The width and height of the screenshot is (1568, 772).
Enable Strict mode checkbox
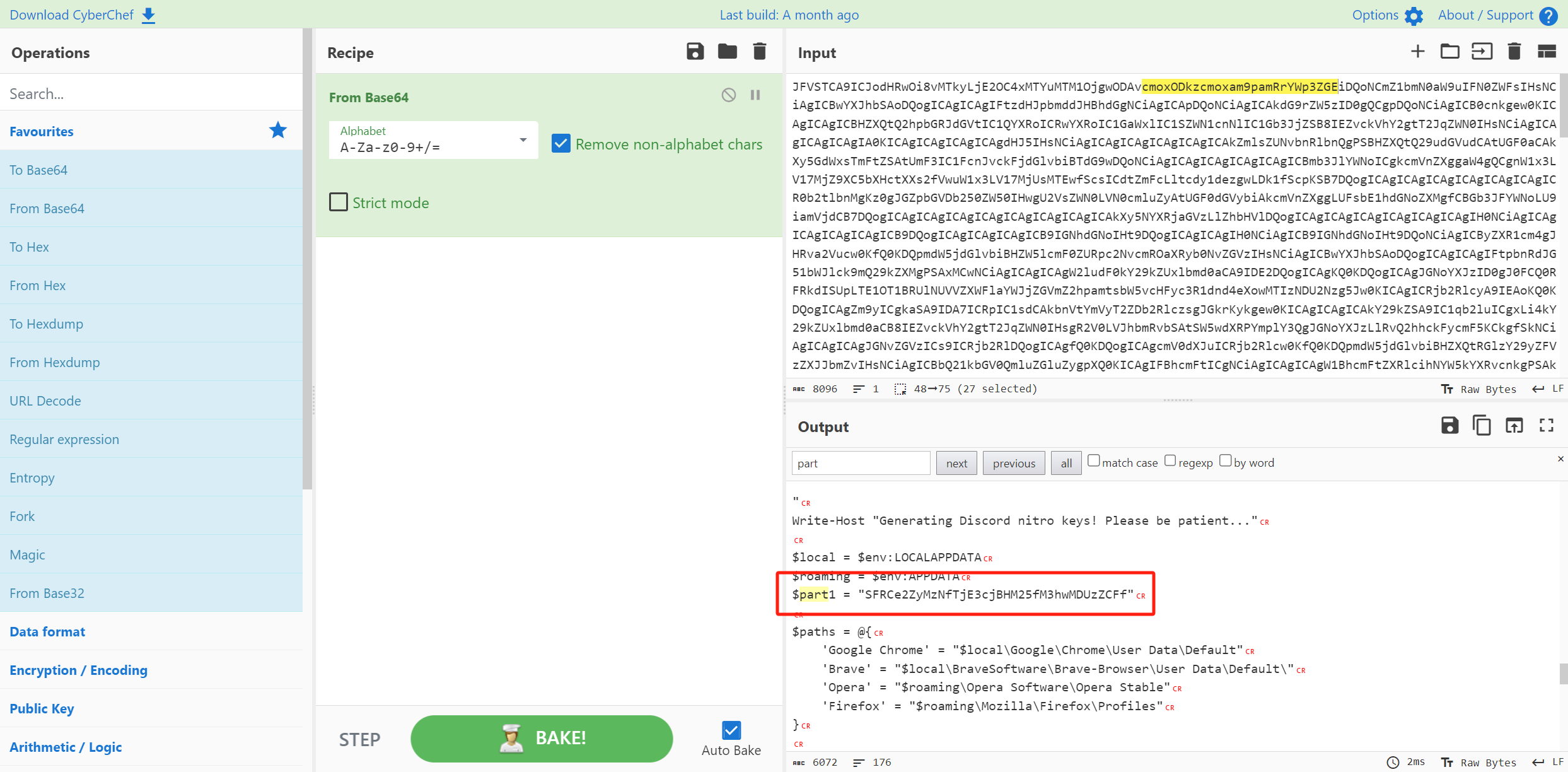(x=339, y=202)
